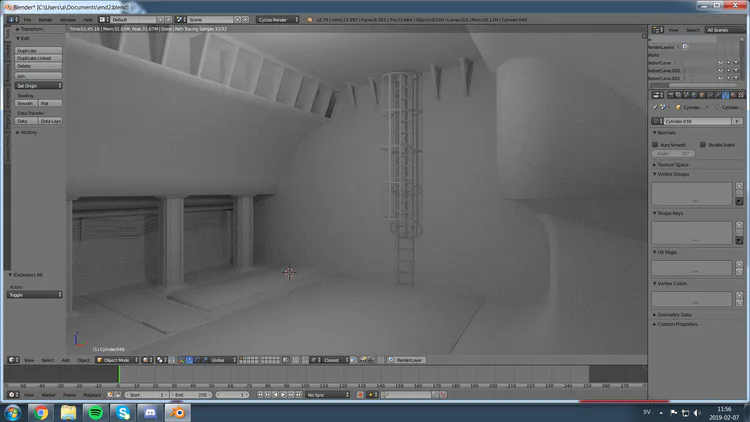
Task: Open the Material properties tab
Action: 733,95
